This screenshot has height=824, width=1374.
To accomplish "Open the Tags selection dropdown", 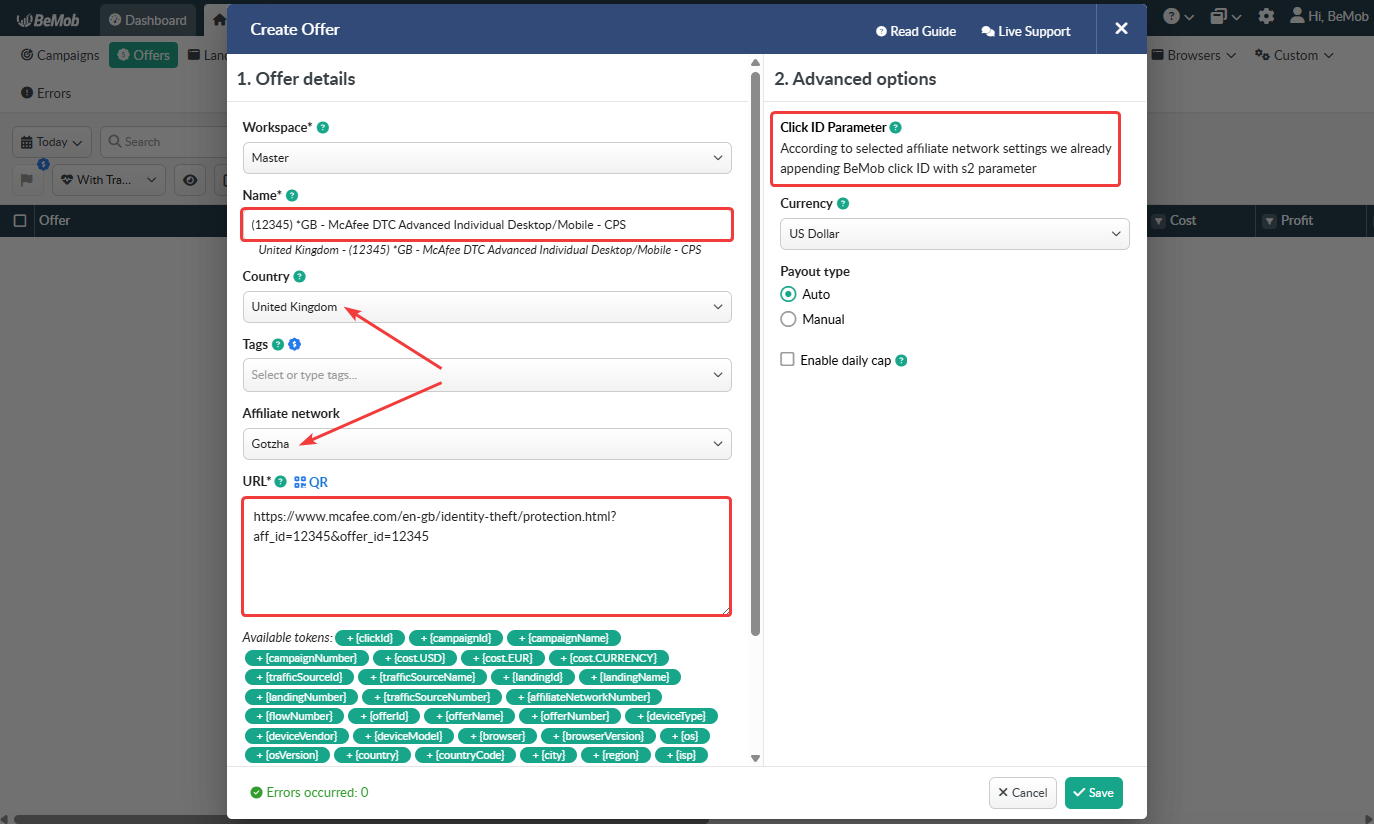I will (487, 375).
